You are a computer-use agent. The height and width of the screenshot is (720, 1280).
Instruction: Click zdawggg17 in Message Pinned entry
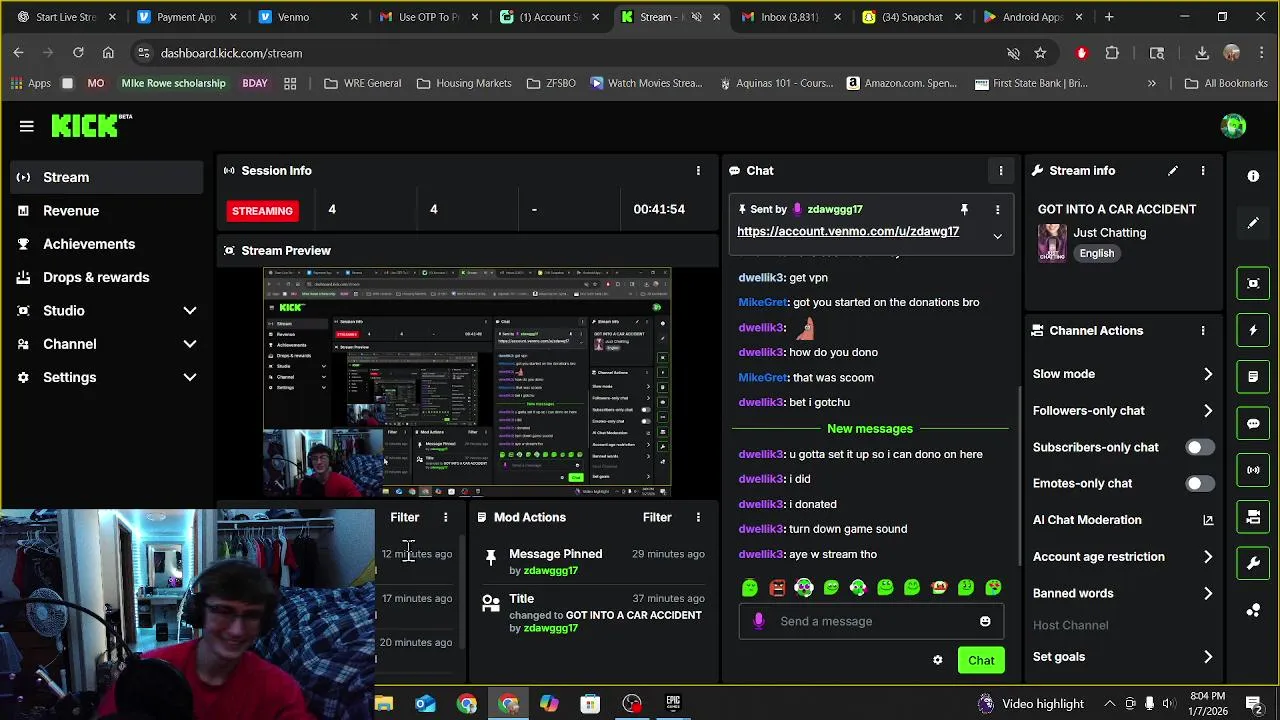click(x=551, y=570)
